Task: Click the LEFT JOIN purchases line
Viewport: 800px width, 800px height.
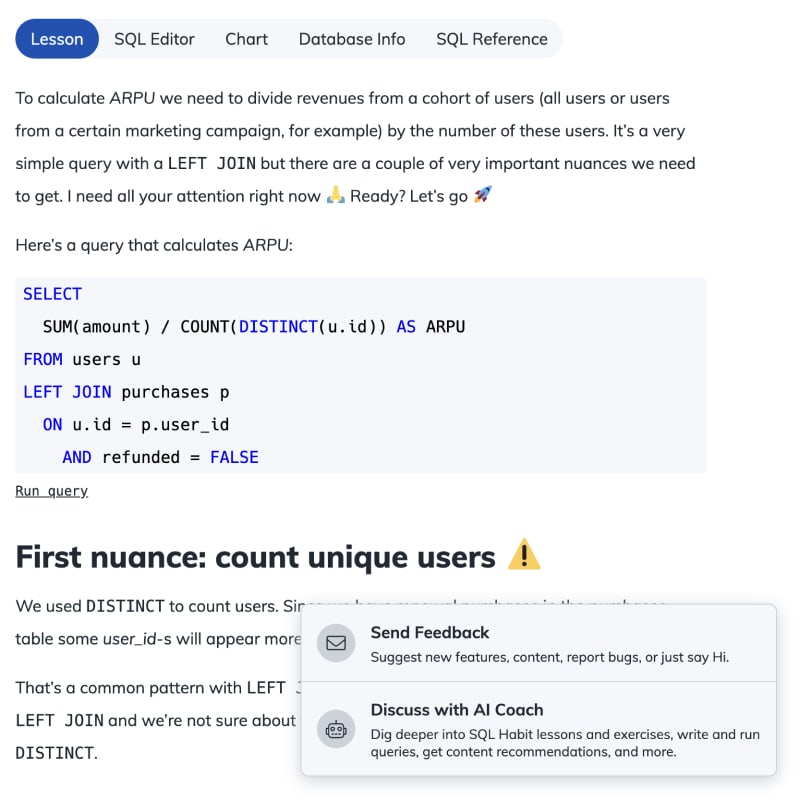Action: tap(125, 391)
